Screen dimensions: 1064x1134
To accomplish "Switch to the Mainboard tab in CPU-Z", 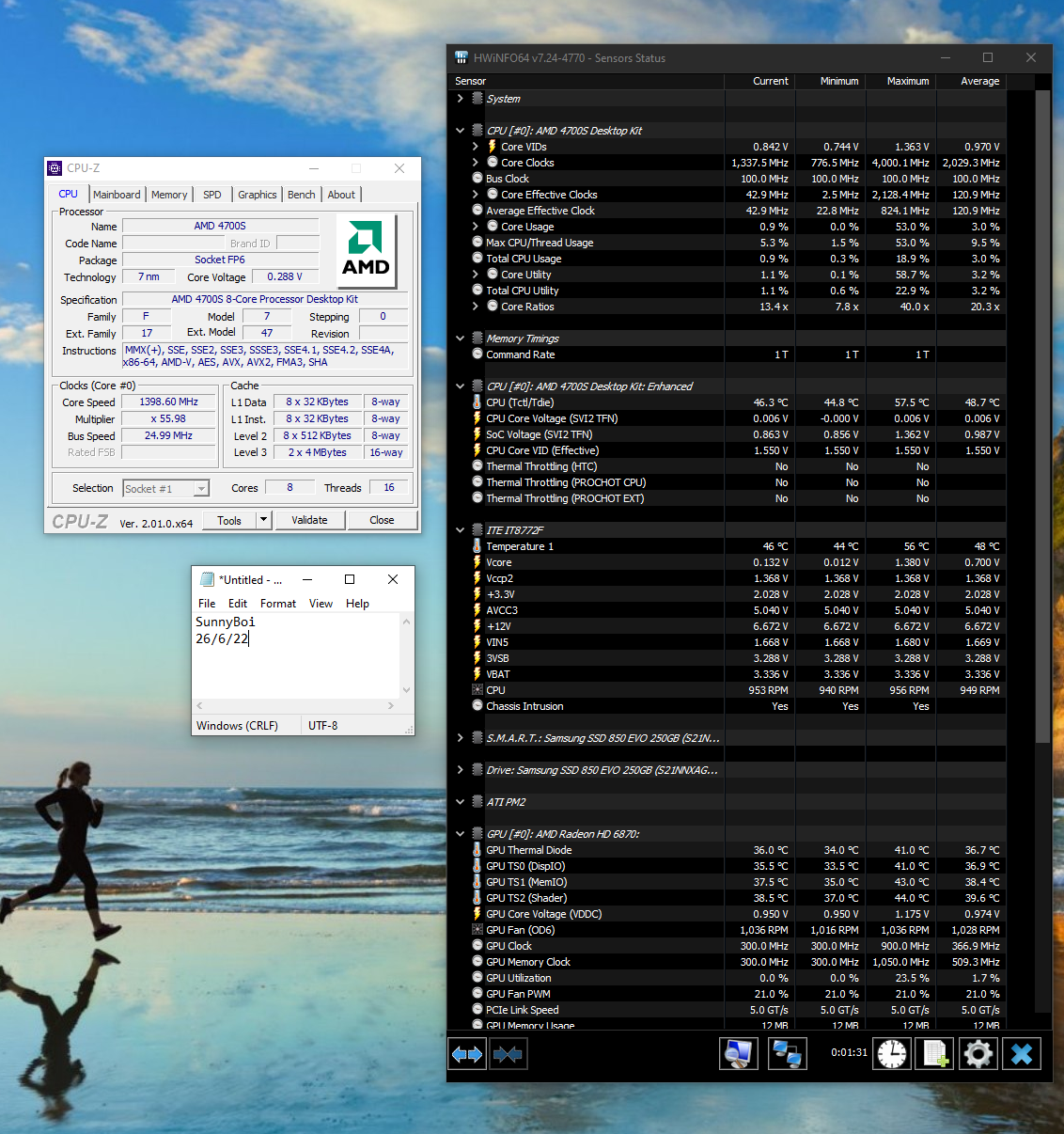I will (x=117, y=195).
